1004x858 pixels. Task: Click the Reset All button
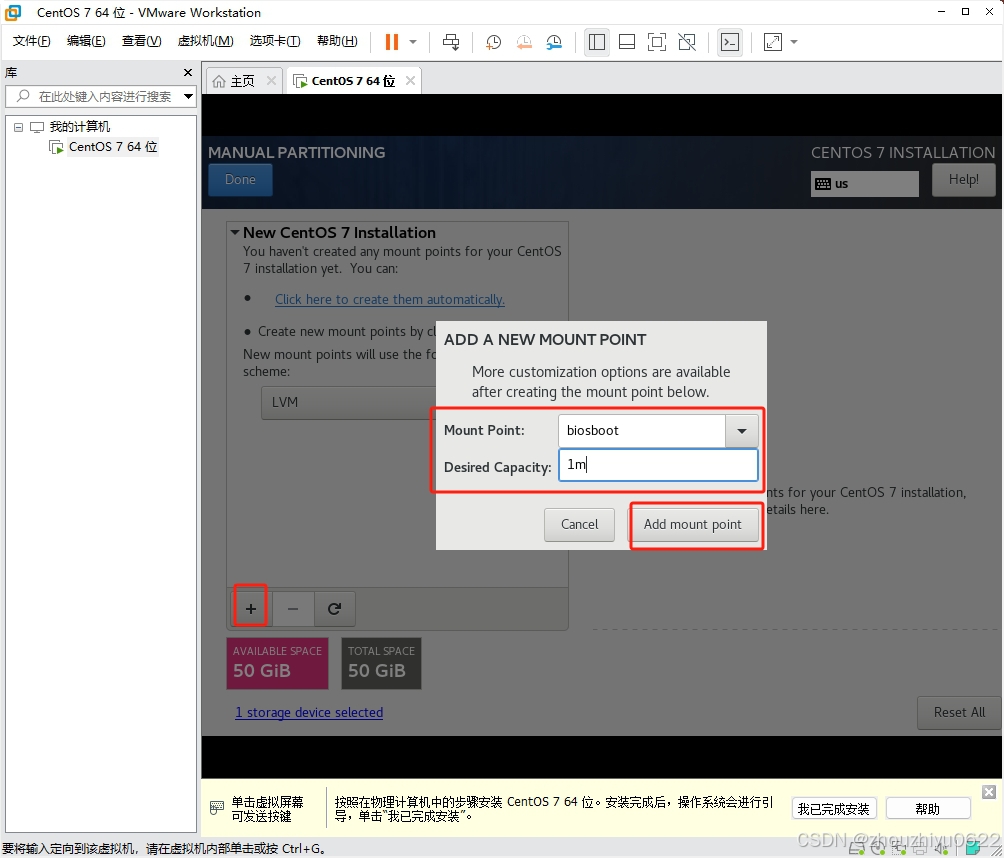pos(959,712)
